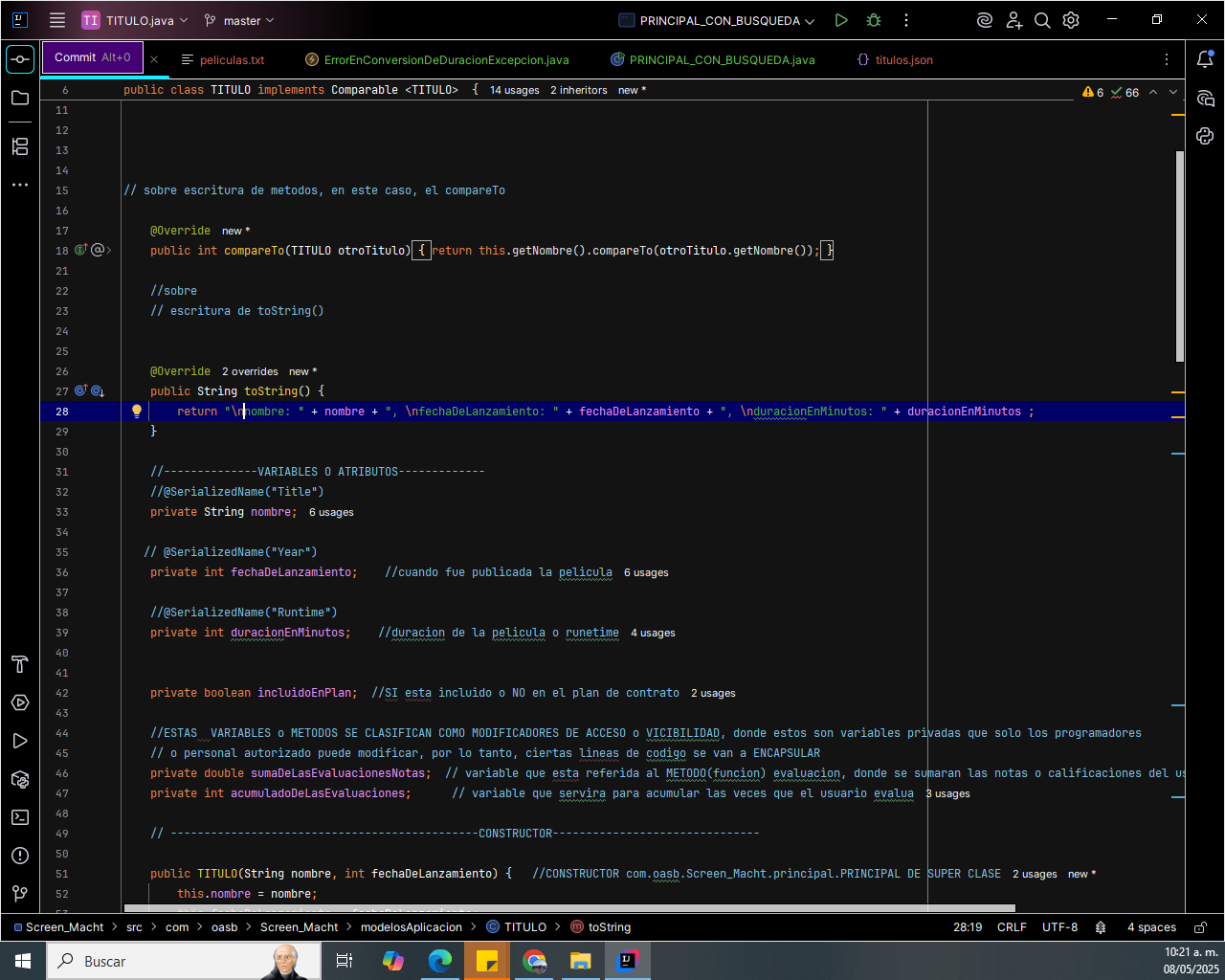Screen dimensions: 1225x980
Task: Click the status bar bell-with-gear icon
Action: pos(1101,927)
